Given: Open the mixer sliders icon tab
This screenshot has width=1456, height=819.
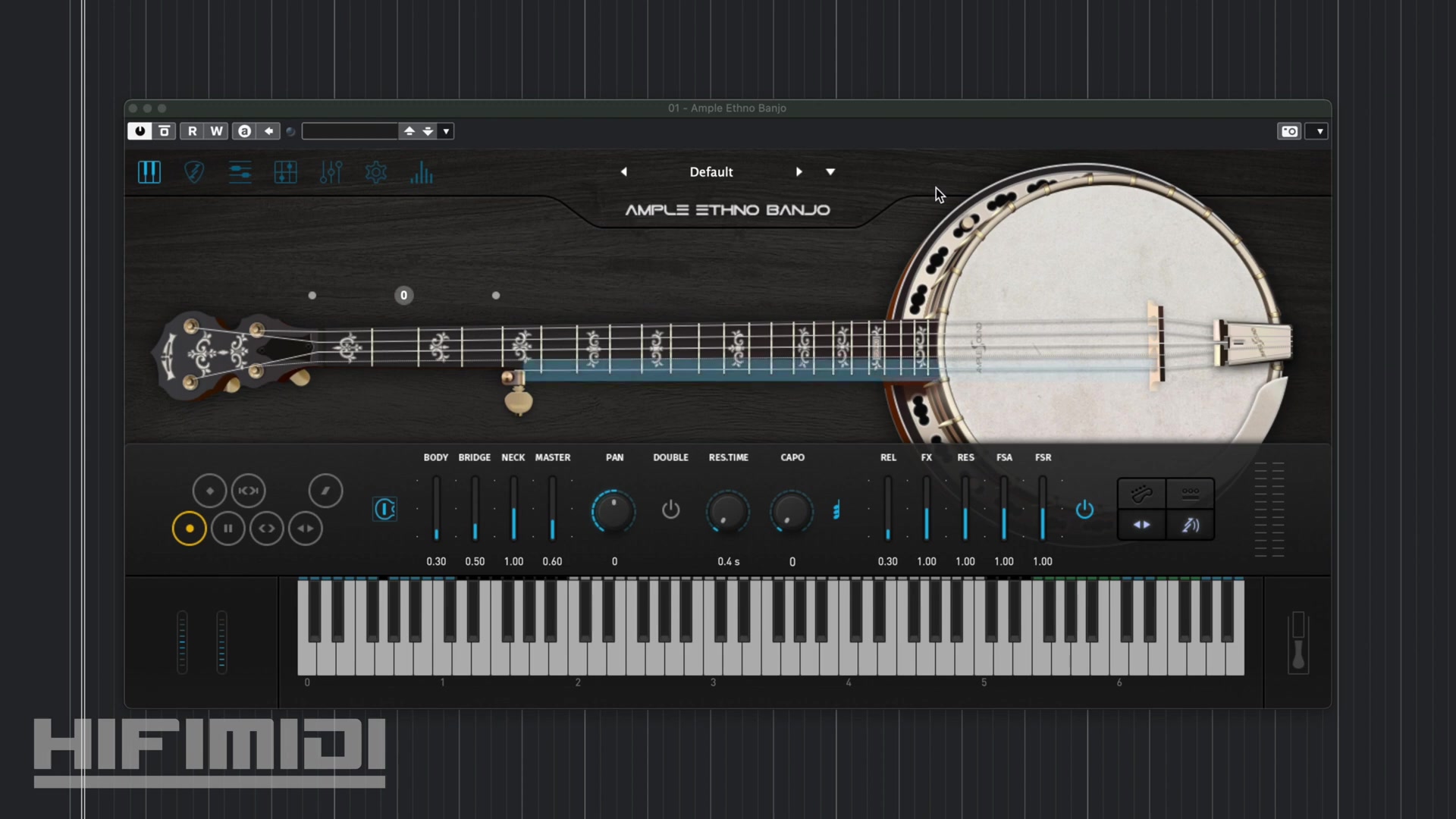Looking at the screenshot, I should point(331,173).
